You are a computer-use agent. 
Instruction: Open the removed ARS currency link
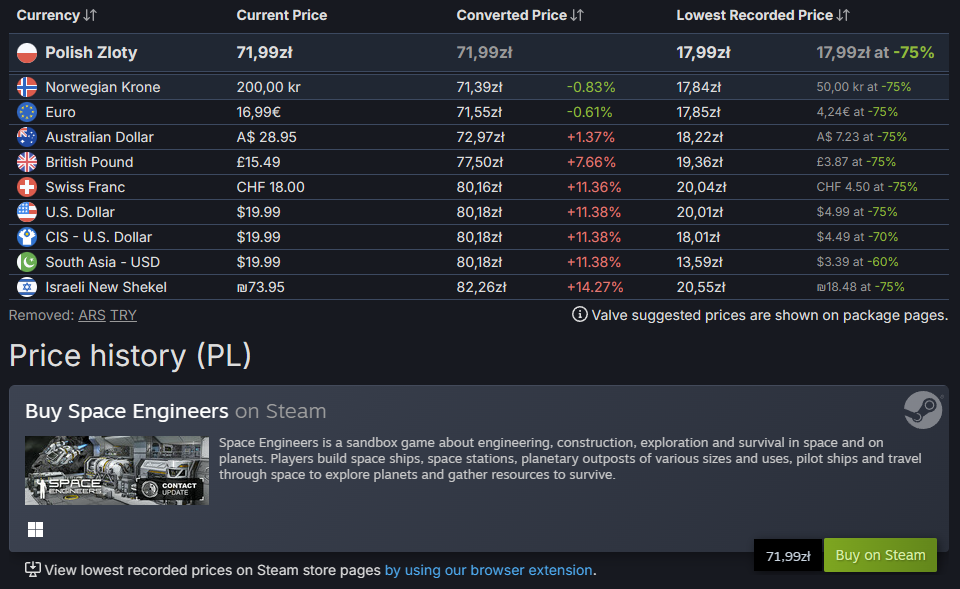(x=92, y=315)
